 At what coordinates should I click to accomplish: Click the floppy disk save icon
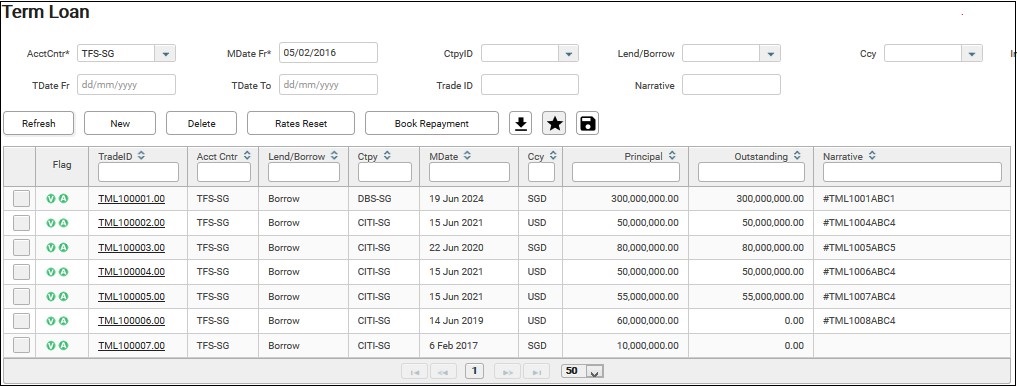tap(588, 123)
